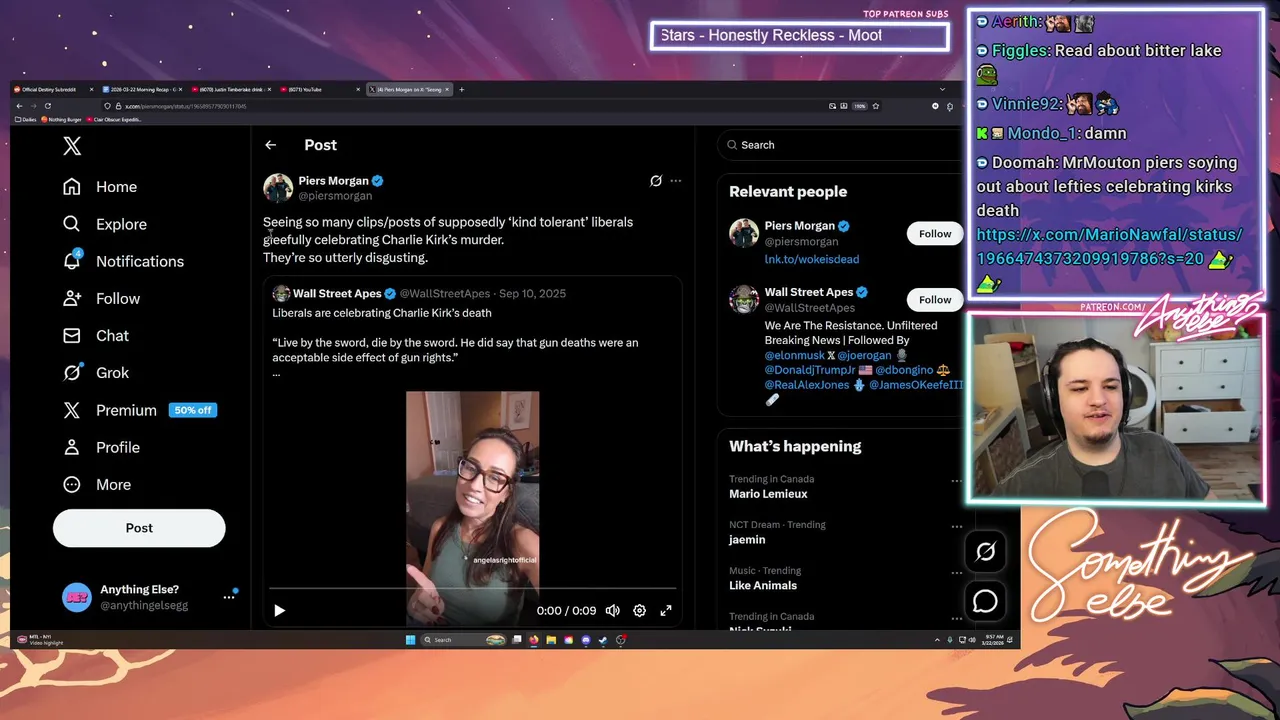
Task: Follow Piers Morgan in Relevant people
Action: pos(935,234)
